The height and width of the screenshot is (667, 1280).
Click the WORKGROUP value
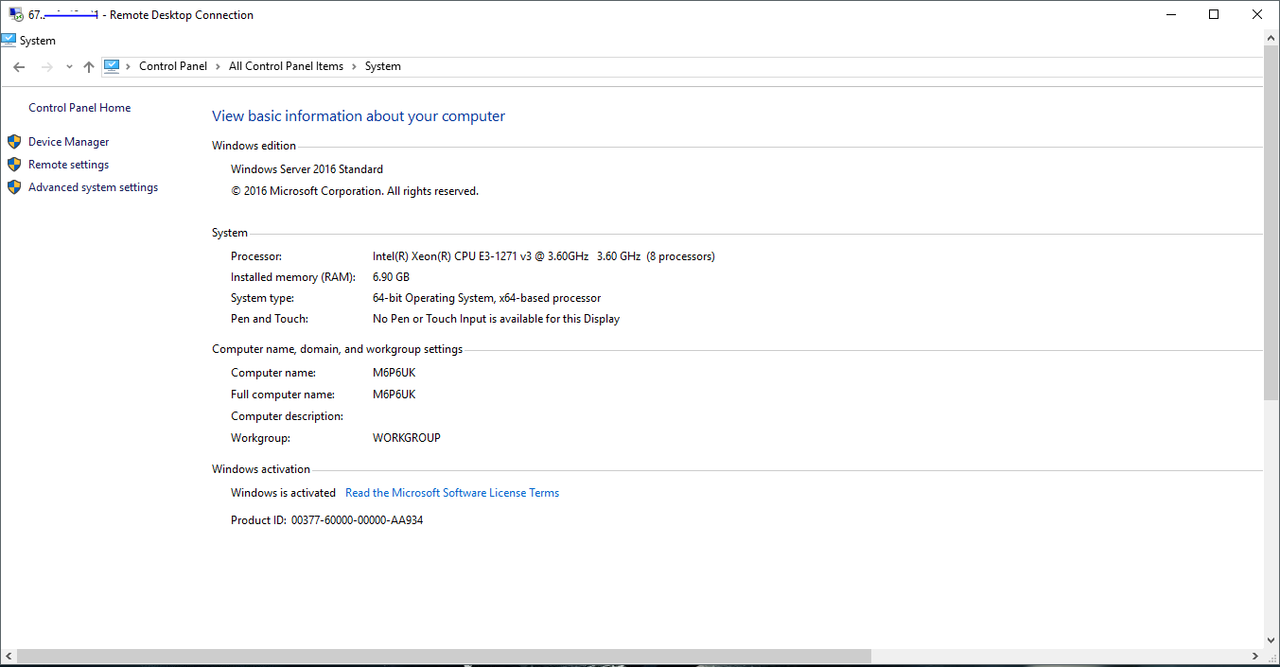[407, 438]
